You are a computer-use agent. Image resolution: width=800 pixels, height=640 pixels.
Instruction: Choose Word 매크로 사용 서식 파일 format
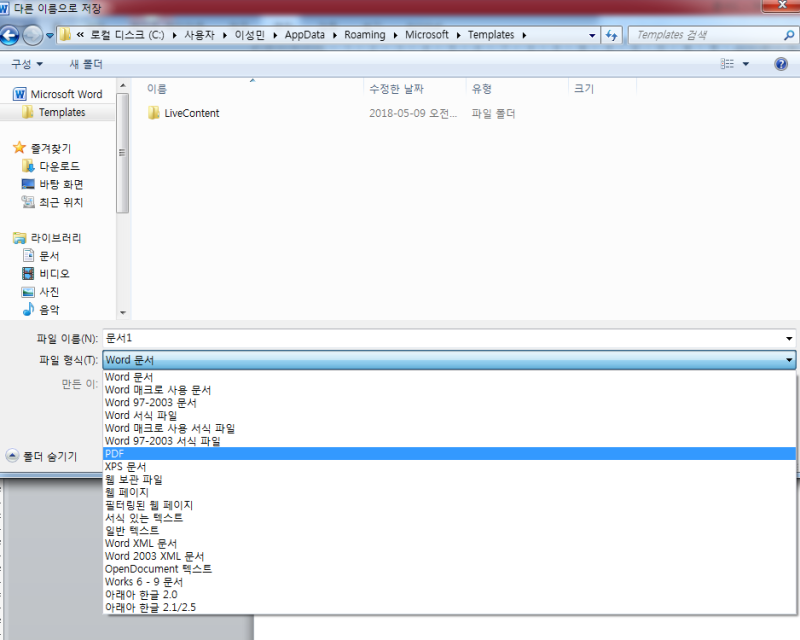449,428
